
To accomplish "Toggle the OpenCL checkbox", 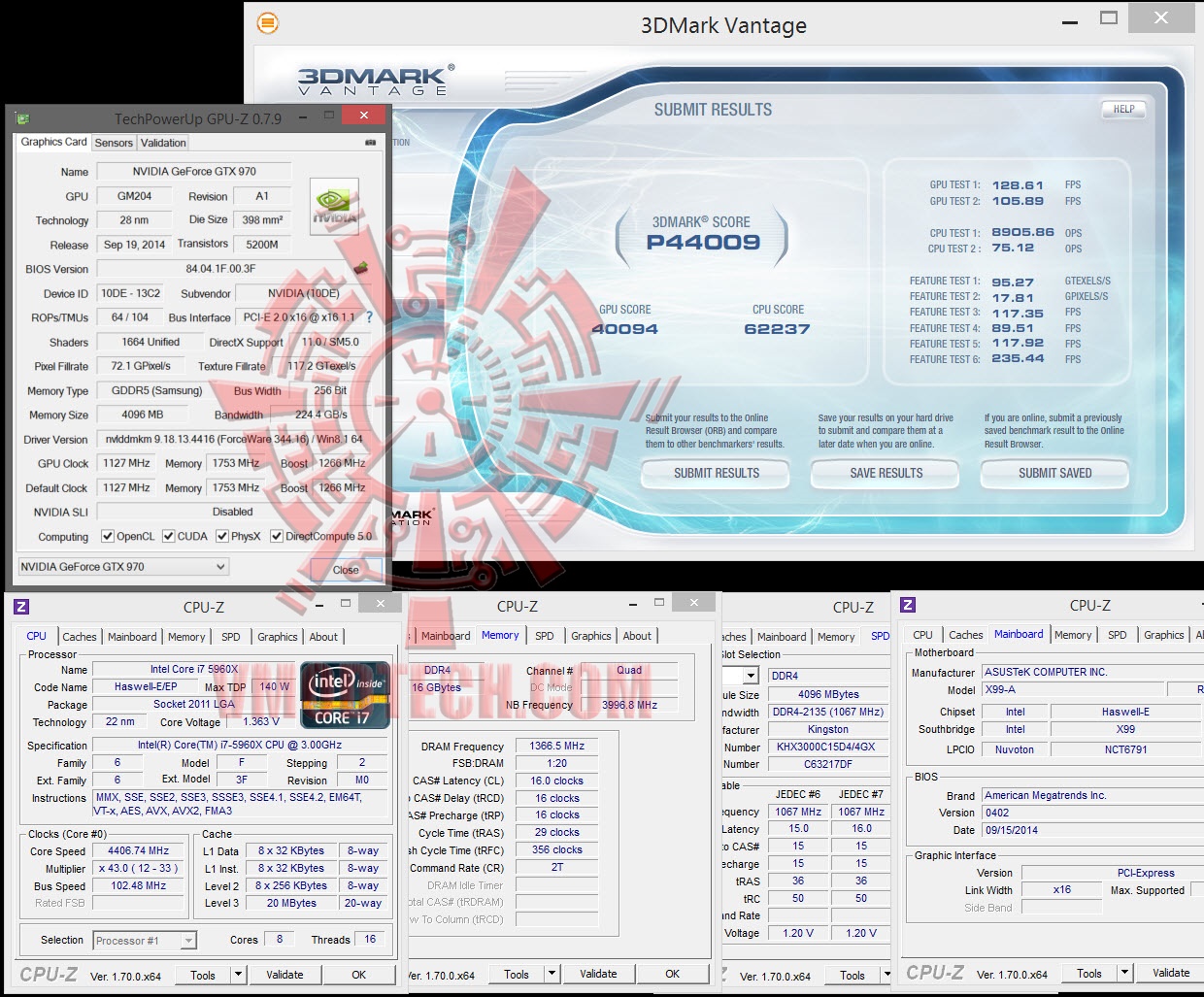I will 108,536.
